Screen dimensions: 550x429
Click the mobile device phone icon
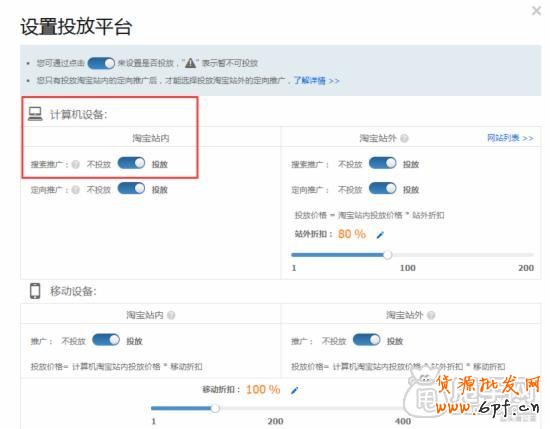pos(35,291)
